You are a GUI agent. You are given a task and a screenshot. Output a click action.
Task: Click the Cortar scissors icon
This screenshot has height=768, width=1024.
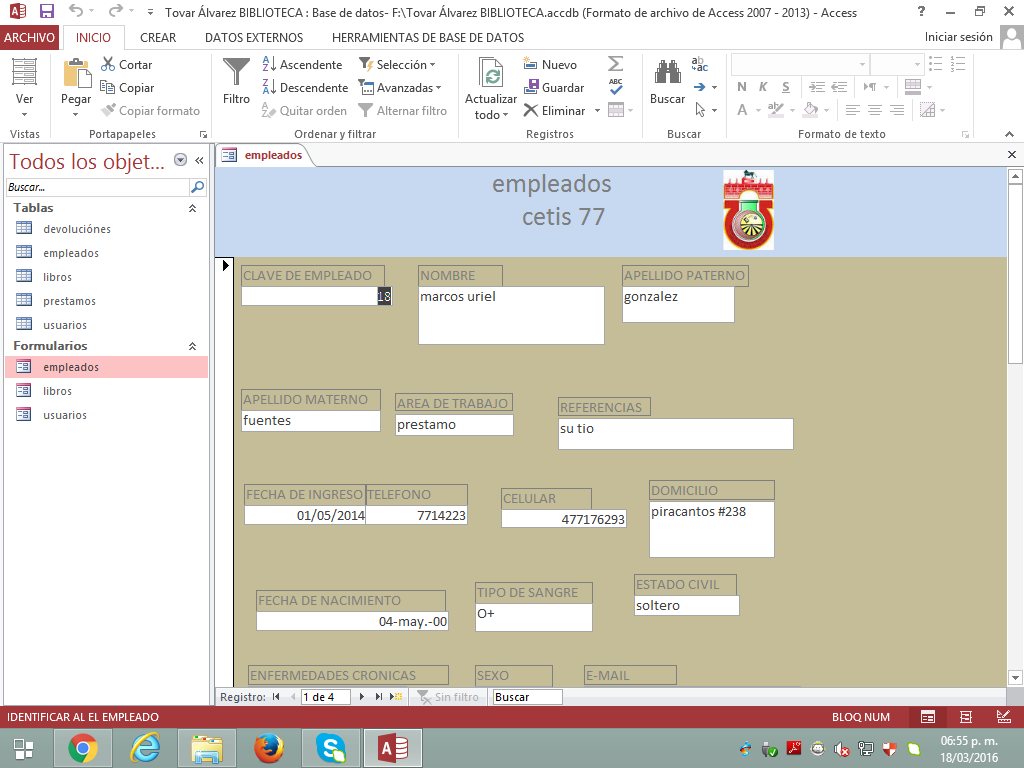pos(109,64)
